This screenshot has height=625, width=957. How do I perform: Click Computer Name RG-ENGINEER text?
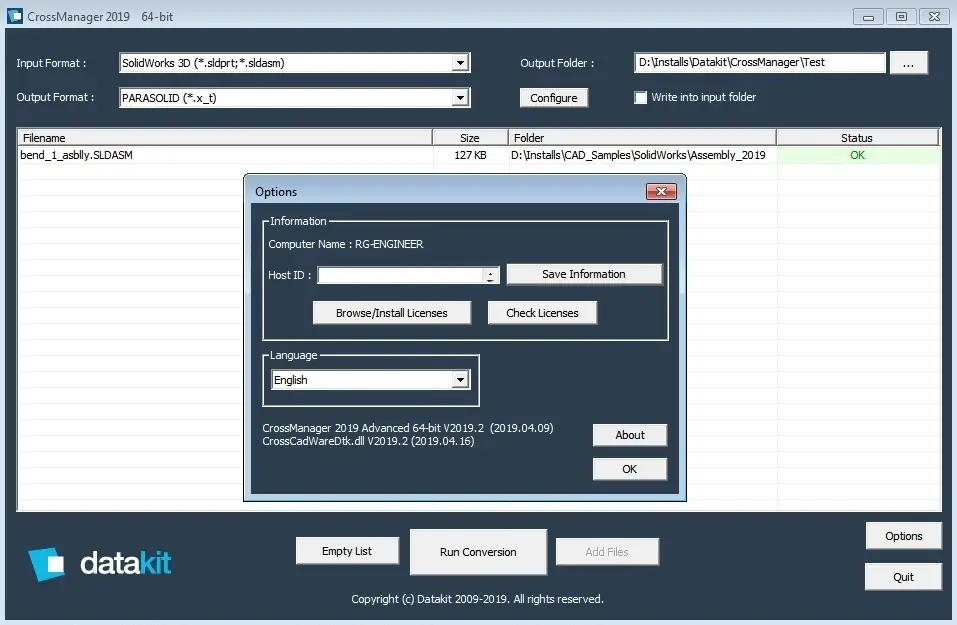345,244
